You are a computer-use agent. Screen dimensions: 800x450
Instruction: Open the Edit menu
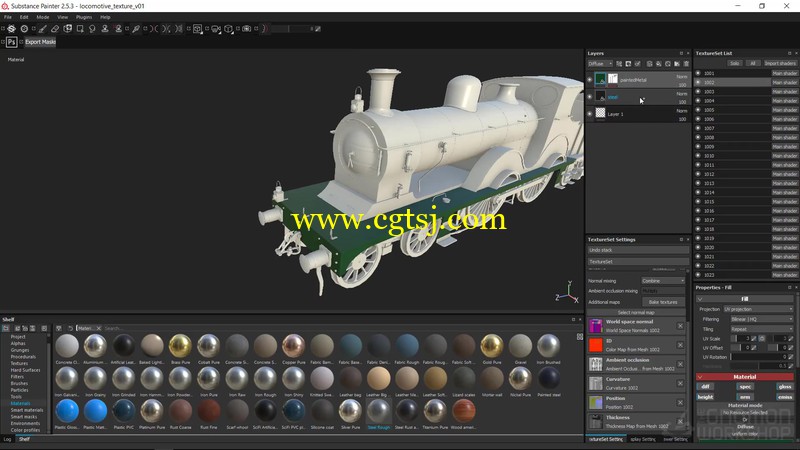(24, 17)
